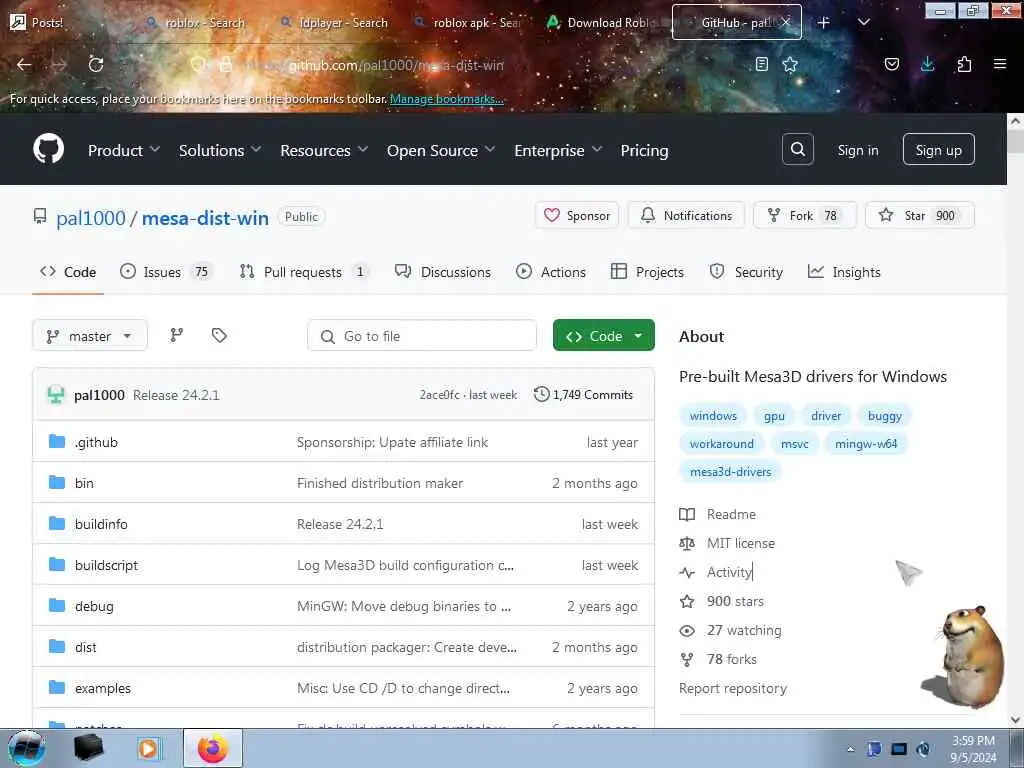Switch to the Security tab
The width and height of the screenshot is (1024, 768).
pos(746,272)
